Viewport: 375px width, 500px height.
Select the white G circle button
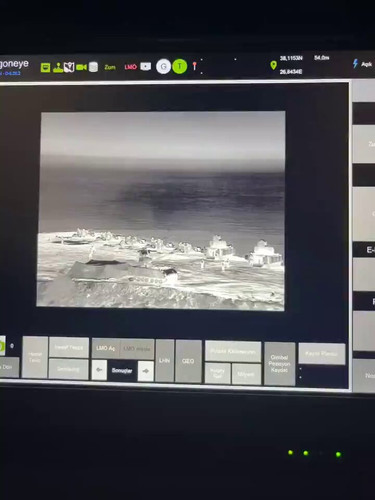pyautogui.click(x=163, y=67)
